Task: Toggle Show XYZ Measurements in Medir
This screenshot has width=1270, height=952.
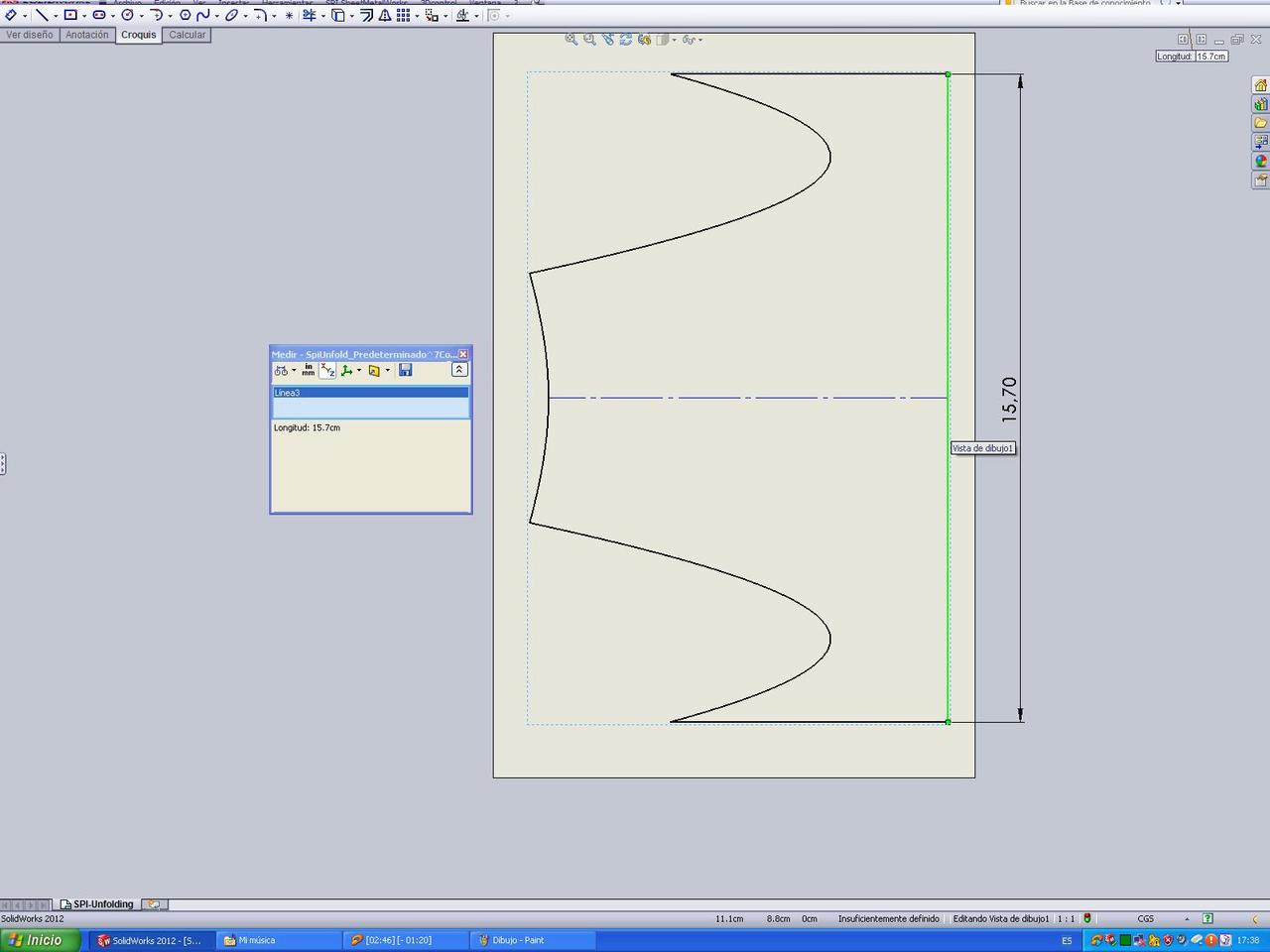Action: (327, 371)
